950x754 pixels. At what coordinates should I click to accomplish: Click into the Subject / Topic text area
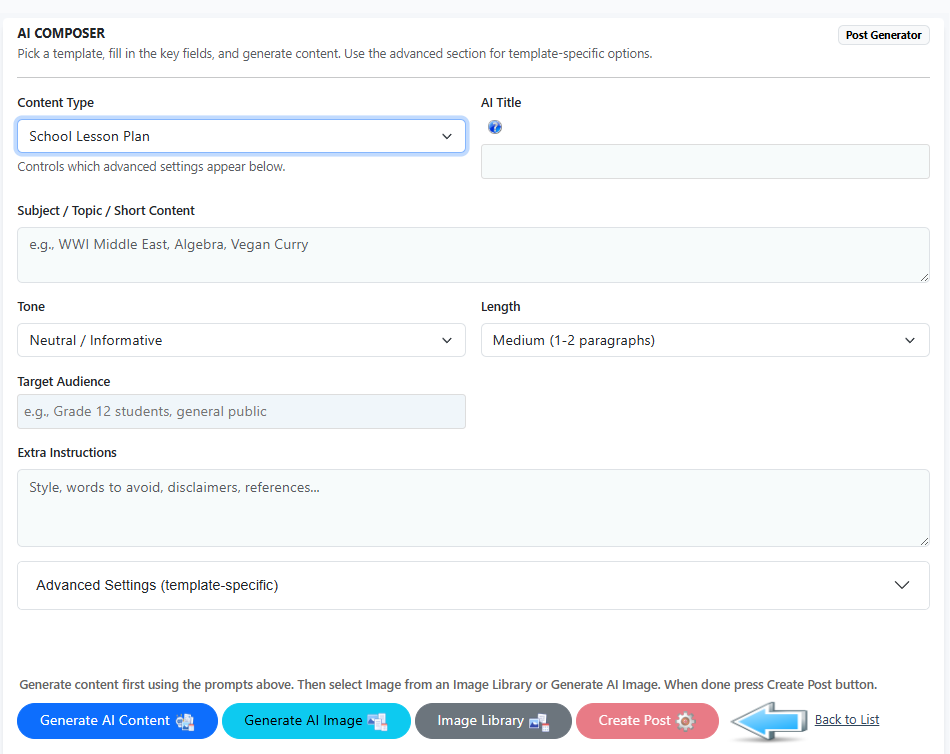pos(473,254)
